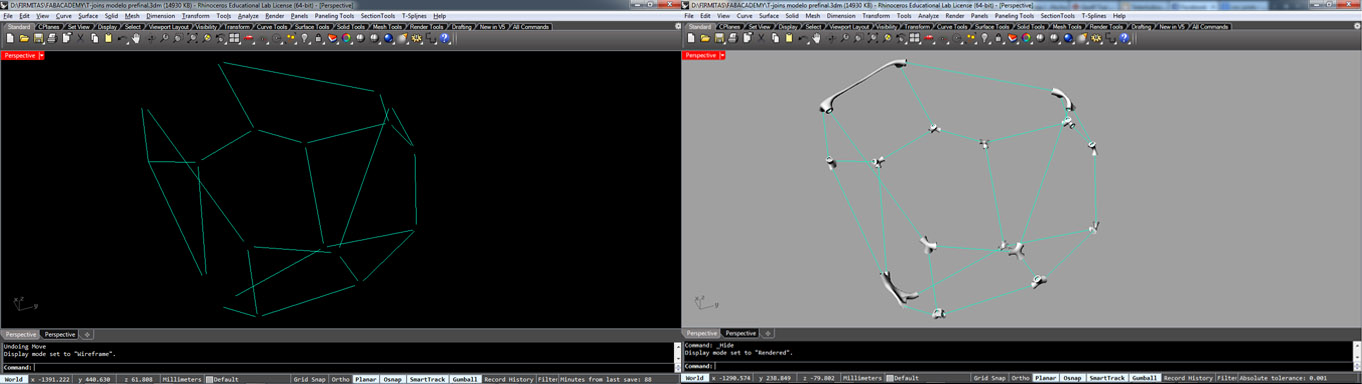The image size is (1362, 384).
Task: Click Help question mark icon in right window
Action: coord(1125,38)
